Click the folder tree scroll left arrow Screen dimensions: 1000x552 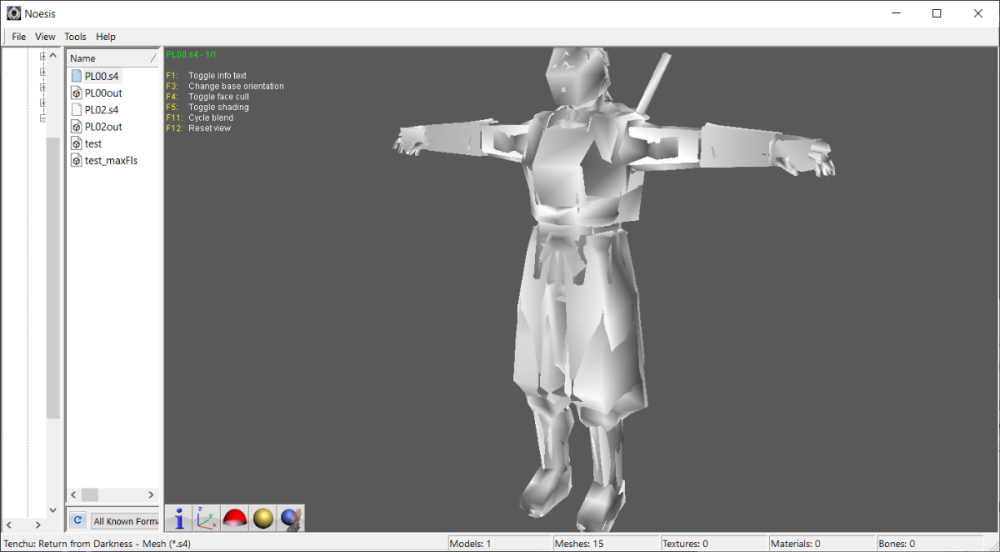pyautogui.click(x=9, y=525)
